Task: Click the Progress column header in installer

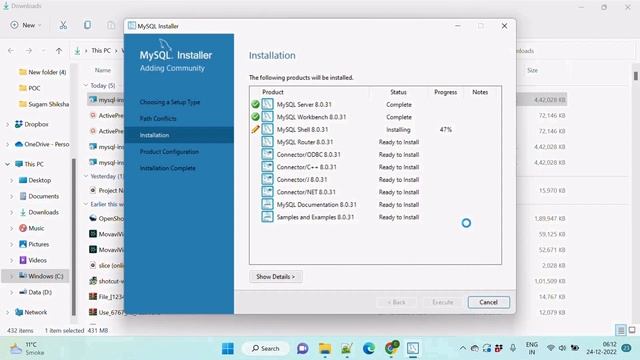Action: point(446,92)
